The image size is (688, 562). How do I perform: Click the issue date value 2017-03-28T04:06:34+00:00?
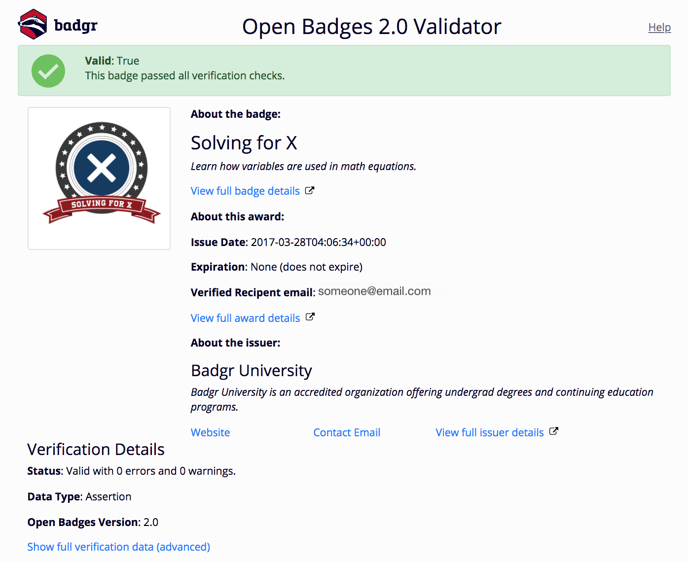(318, 242)
